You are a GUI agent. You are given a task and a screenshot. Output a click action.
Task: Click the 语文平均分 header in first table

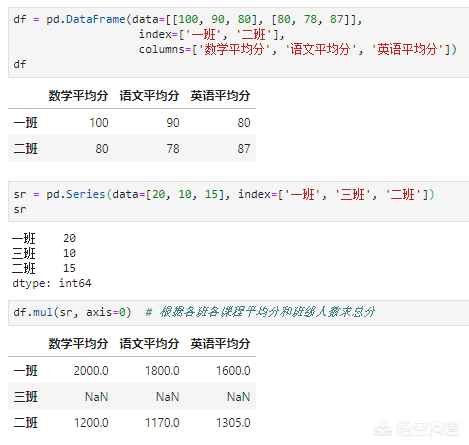coord(149,96)
